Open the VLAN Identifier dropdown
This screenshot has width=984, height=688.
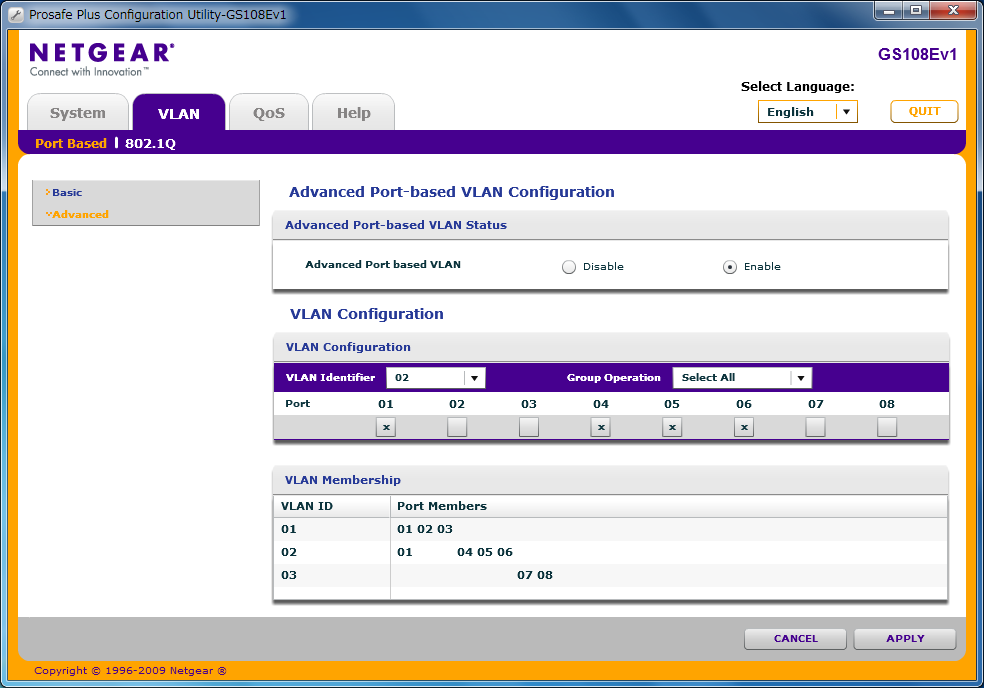pos(475,378)
